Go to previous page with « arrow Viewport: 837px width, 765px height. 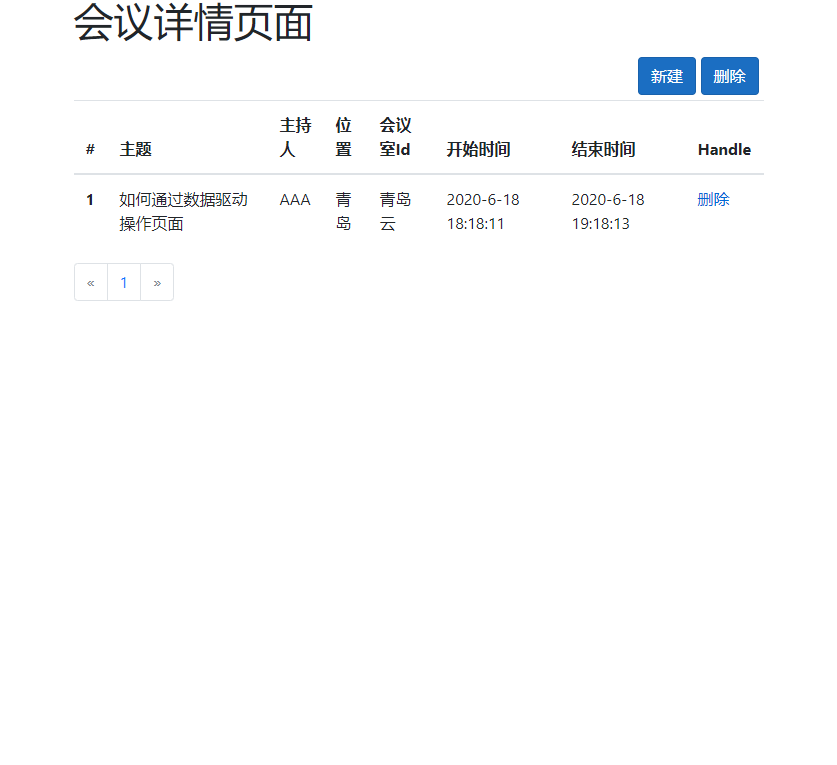click(91, 282)
